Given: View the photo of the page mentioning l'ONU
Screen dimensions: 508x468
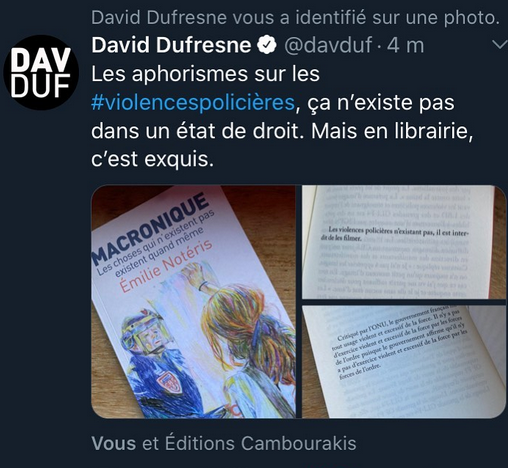Looking at the screenshot, I should [x=404, y=362].
